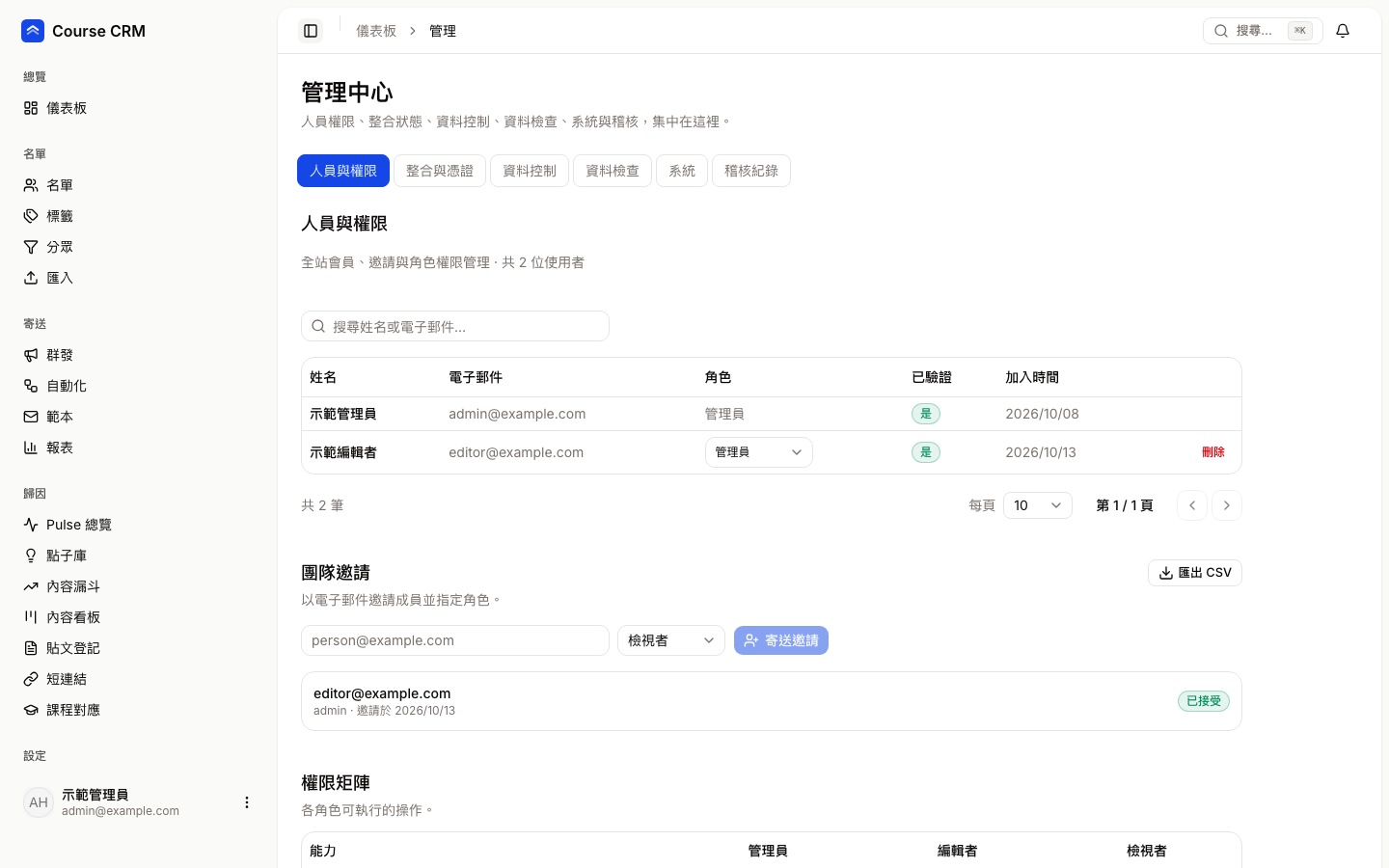
Task: Open invite role dropdown 檢視者
Action: tap(671, 640)
